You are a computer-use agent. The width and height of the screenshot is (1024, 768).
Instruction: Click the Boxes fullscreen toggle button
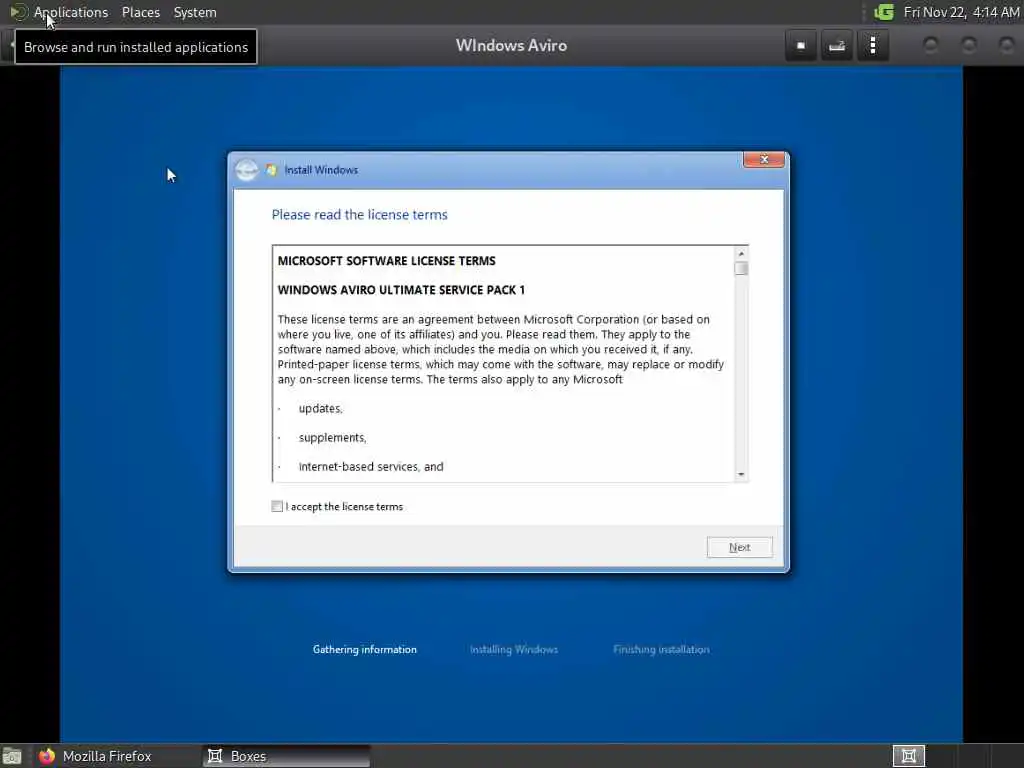[x=801, y=46]
